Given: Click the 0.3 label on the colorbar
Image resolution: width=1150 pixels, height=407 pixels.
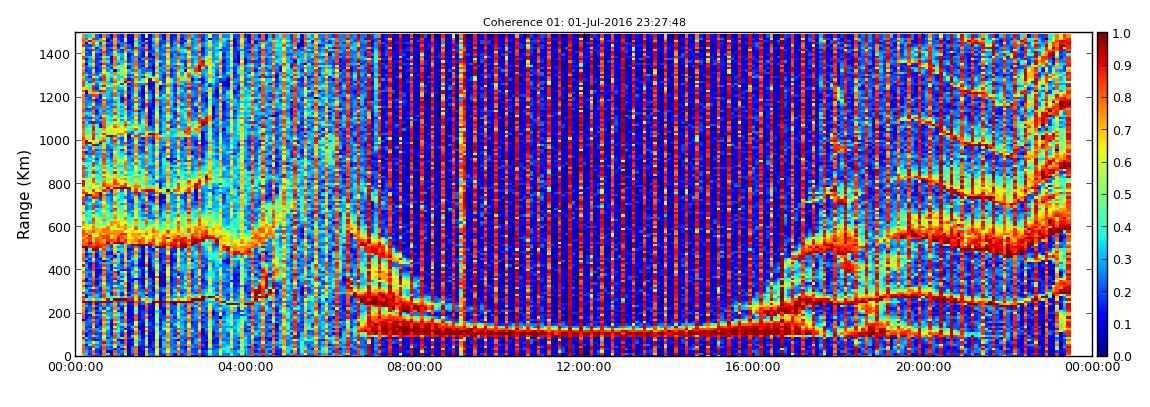Looking at the screenshot, I should [x=1121, y=260].
